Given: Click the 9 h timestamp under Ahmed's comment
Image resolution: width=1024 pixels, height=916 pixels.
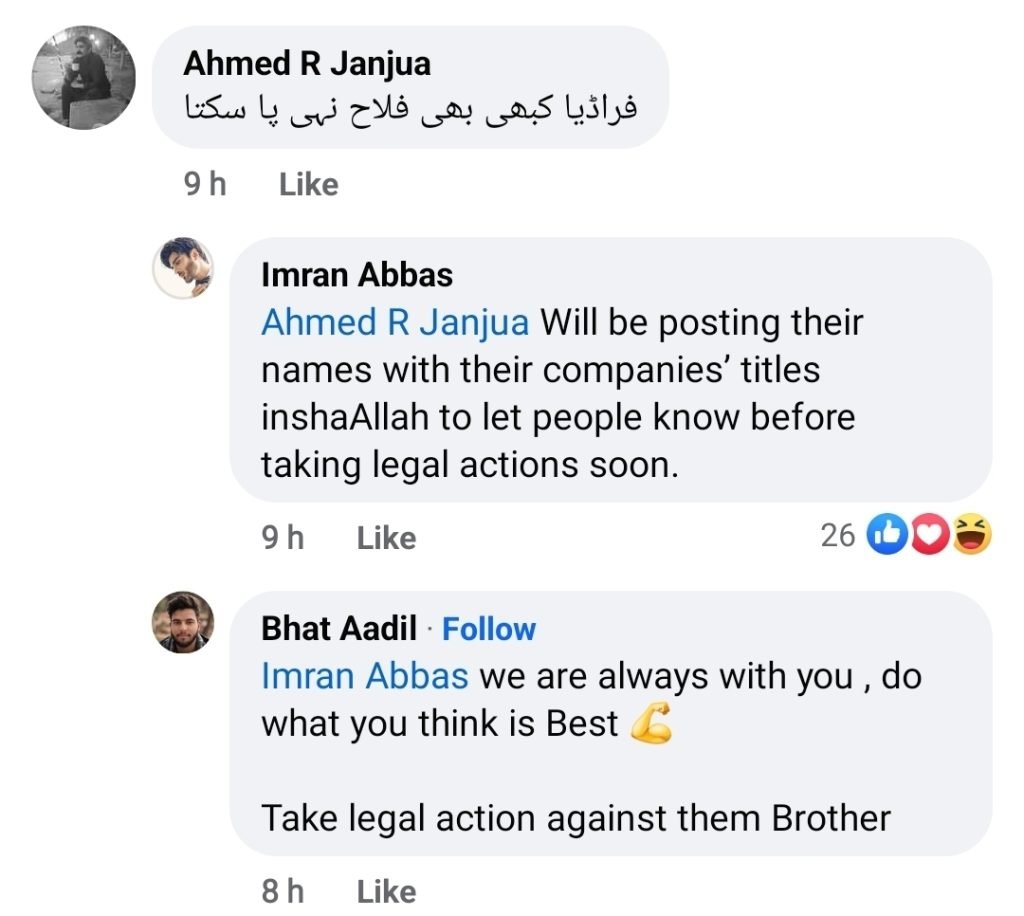Looking at the screenshot, I should [205, 184].
